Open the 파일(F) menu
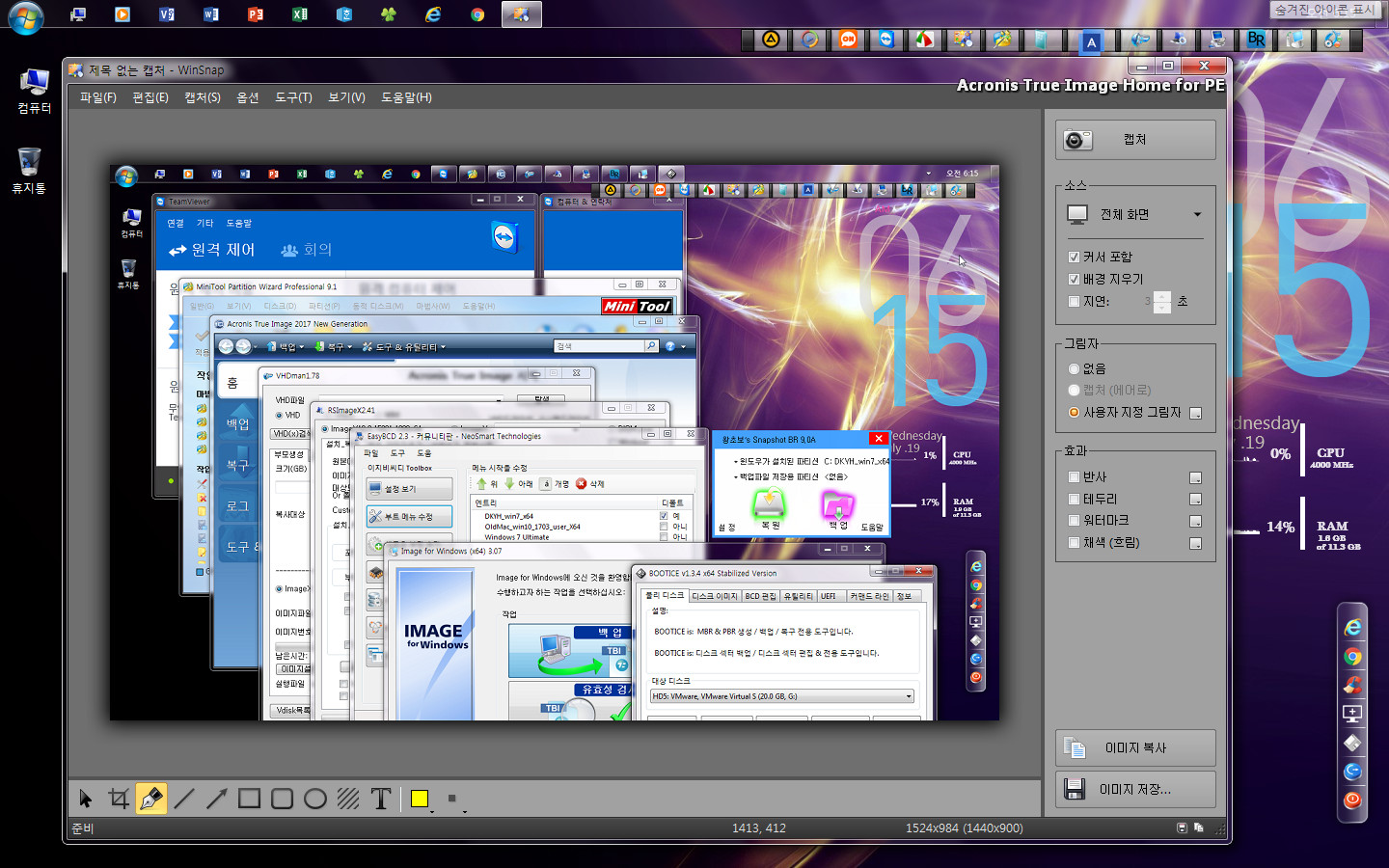This screenshot has height=868, width=1389. click(97, 97)
